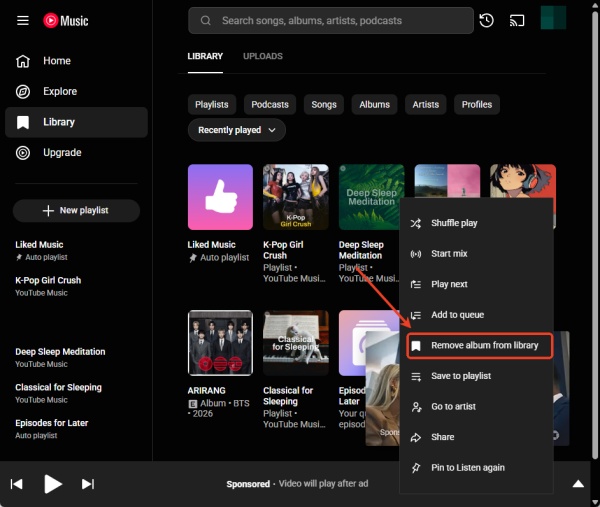Create a New playlist

[x=76, y=210]
